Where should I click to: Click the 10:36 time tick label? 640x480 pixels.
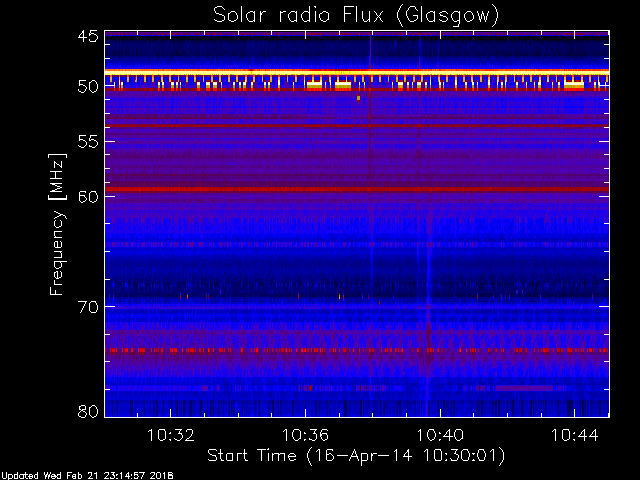tap(305, 436)
